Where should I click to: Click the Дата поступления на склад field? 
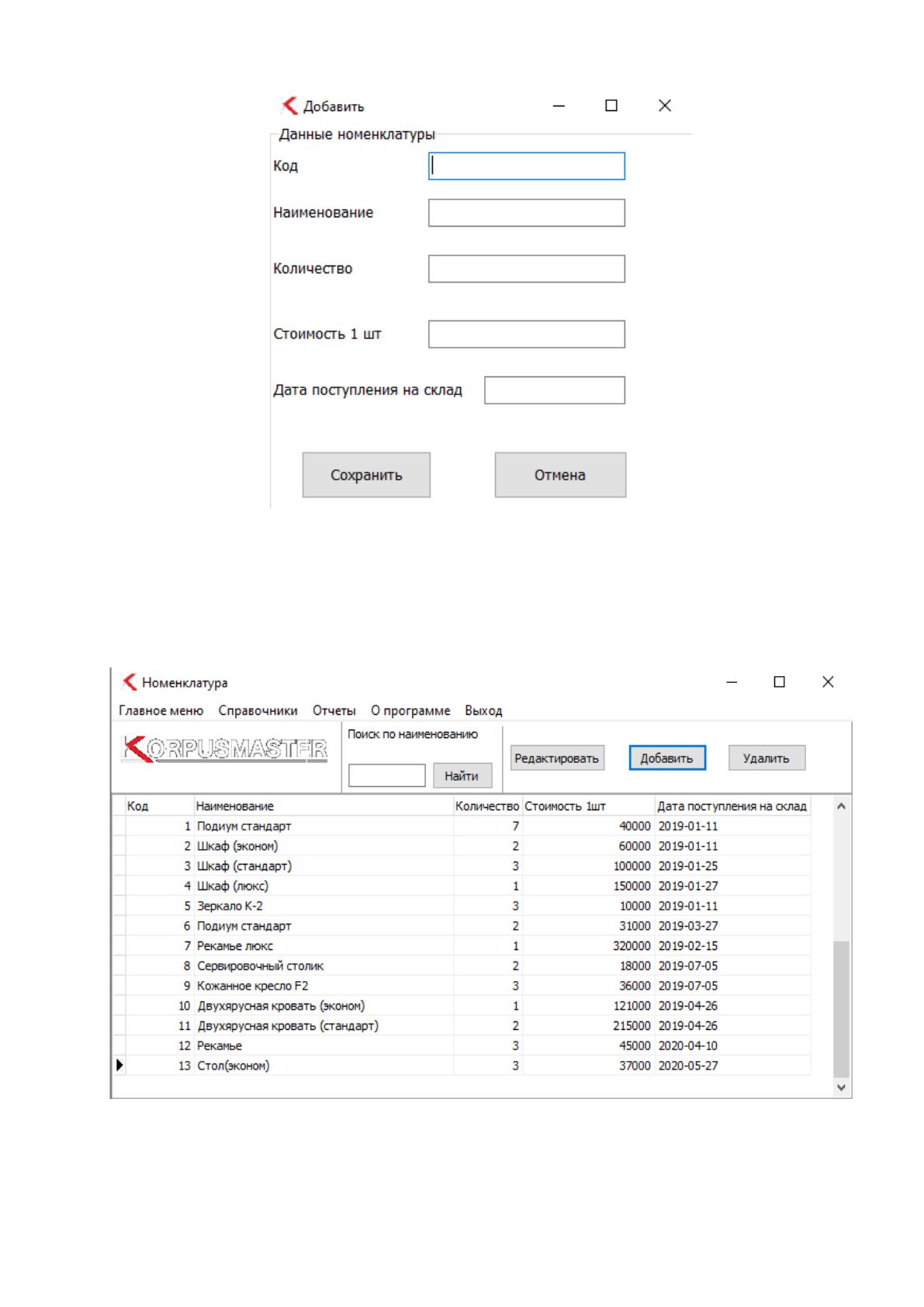point(555,390)
